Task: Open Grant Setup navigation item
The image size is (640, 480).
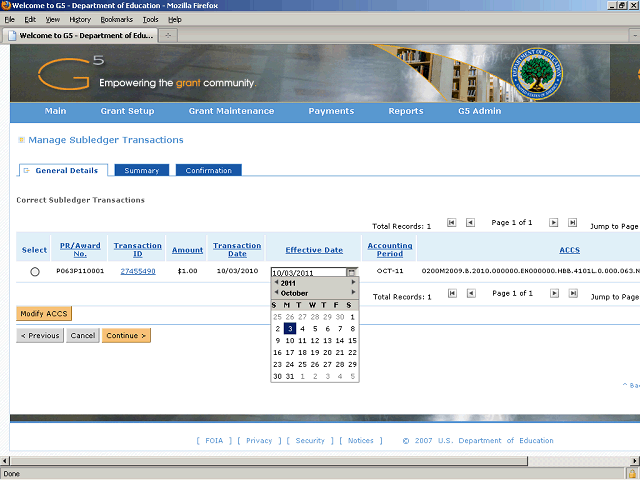Action: pyautogui.click(x=127, y=111)
